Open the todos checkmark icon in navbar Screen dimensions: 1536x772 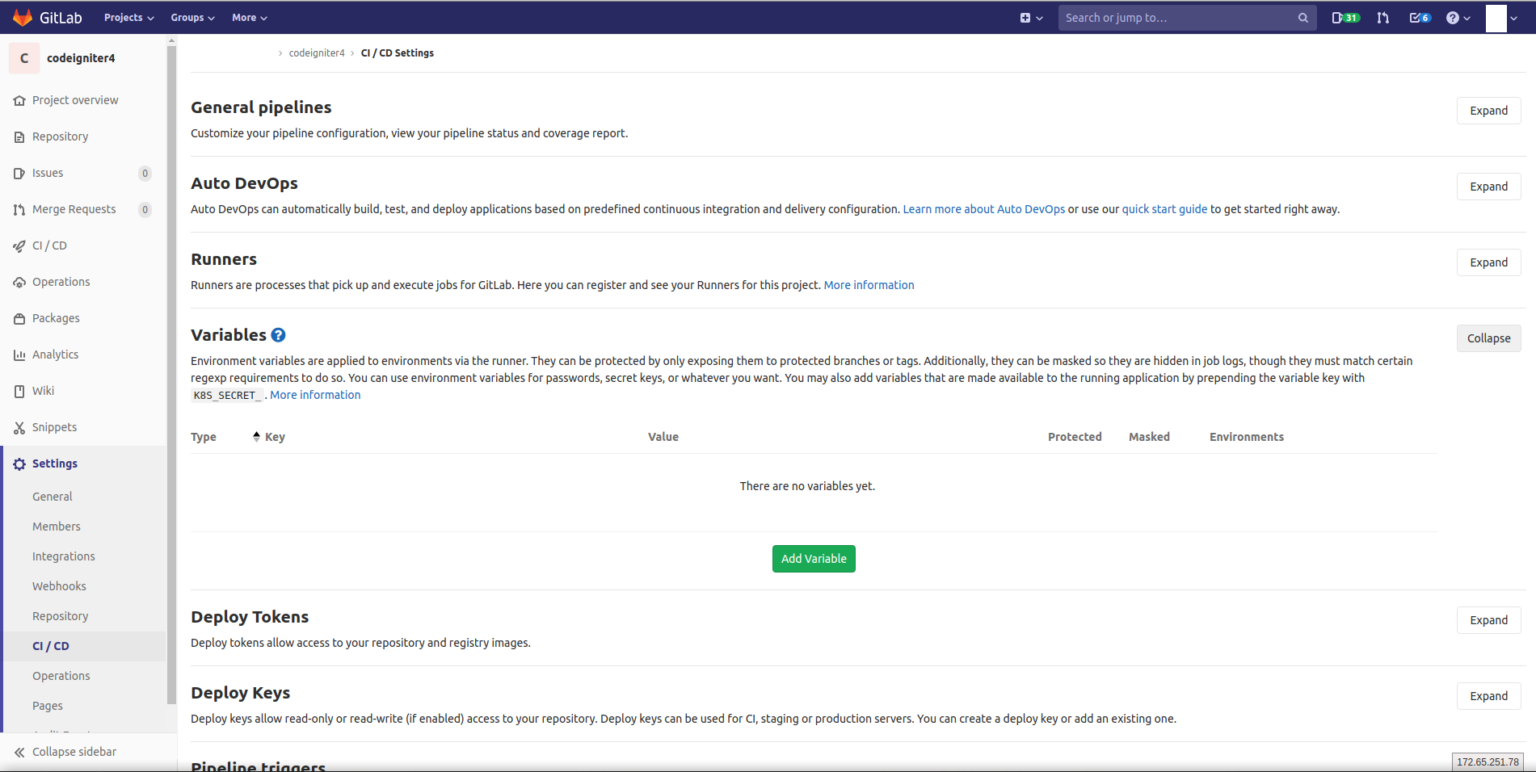coord(1415,17)
